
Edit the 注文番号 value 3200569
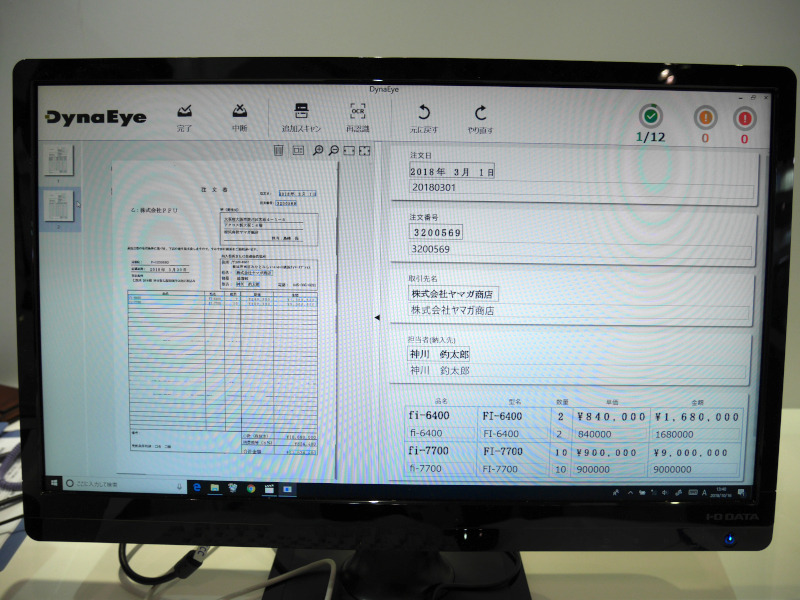pyautogui.click(x=580, y=249)
